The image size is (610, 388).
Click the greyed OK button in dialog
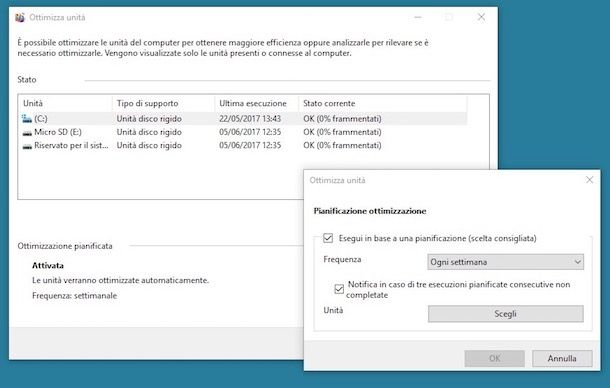click(x=494, y=358)
